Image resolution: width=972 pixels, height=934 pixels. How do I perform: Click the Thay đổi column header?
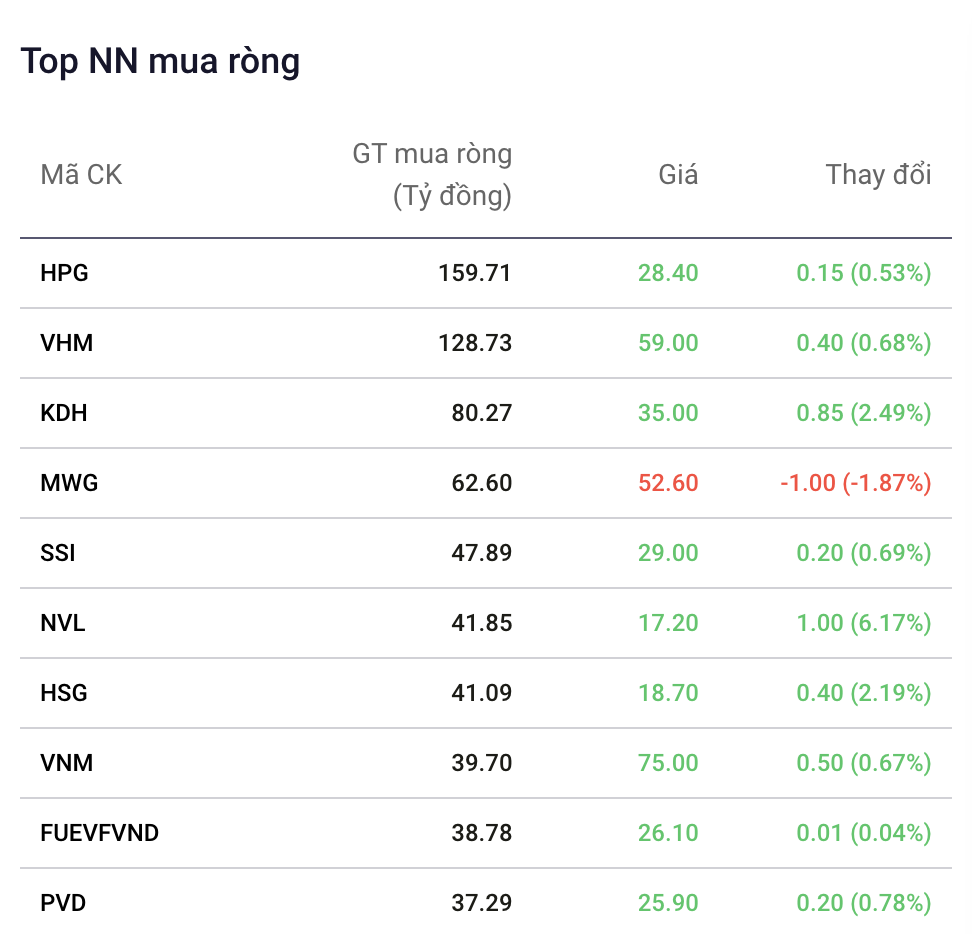[878, 175]
